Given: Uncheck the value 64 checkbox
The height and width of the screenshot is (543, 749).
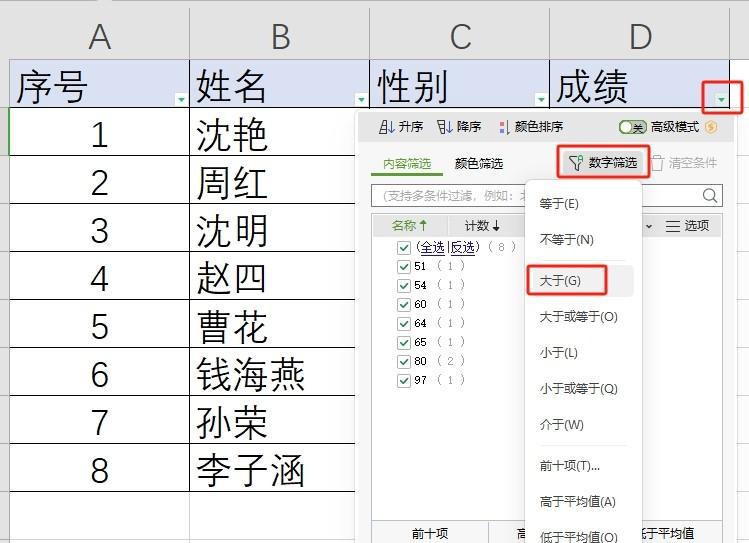Looking at the screenshot, I should tap(404, 323).
